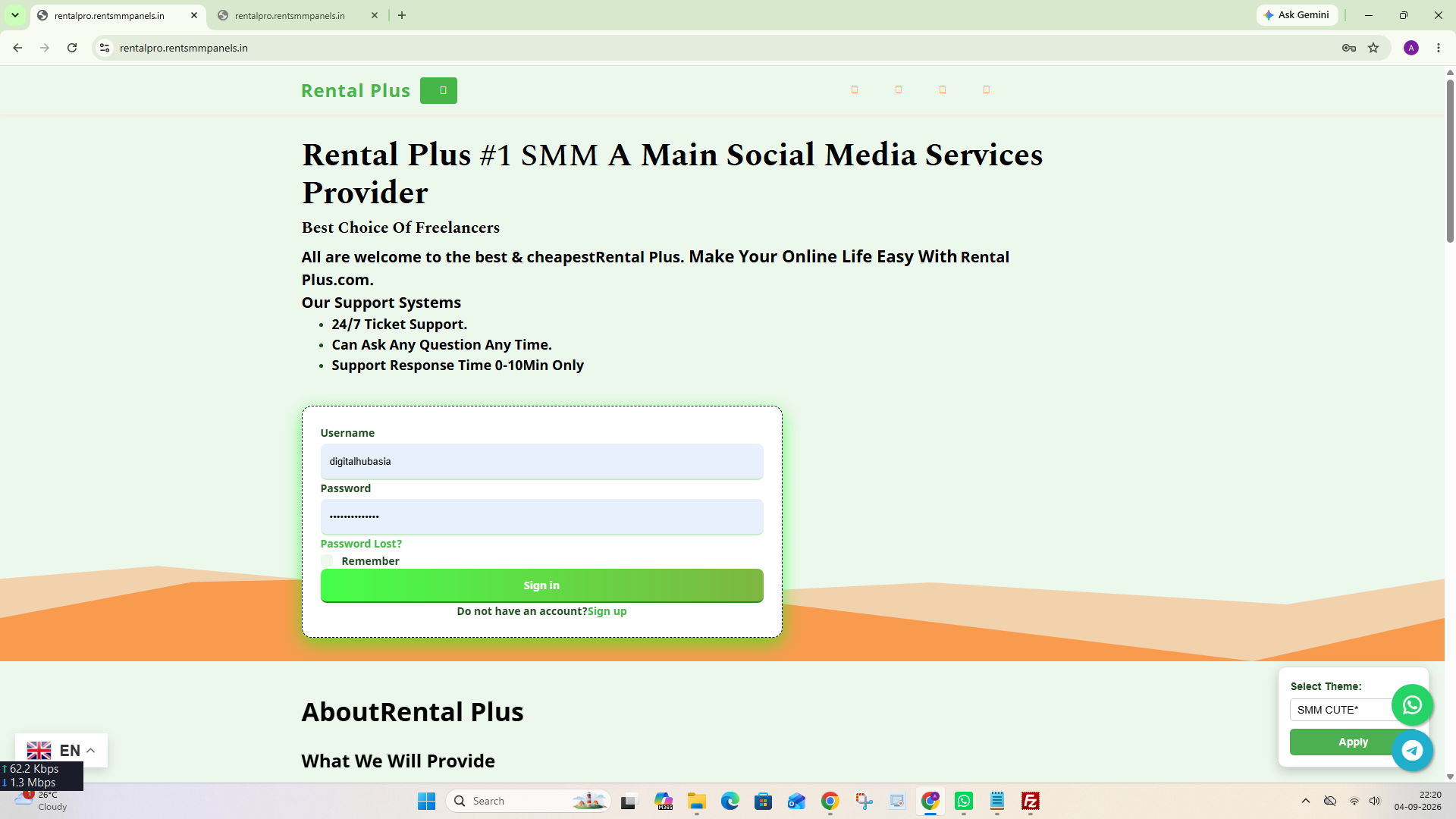Open the Sign up link
Image resolution: width=1456 pixels, height=819 pixels.
(607, 611)
